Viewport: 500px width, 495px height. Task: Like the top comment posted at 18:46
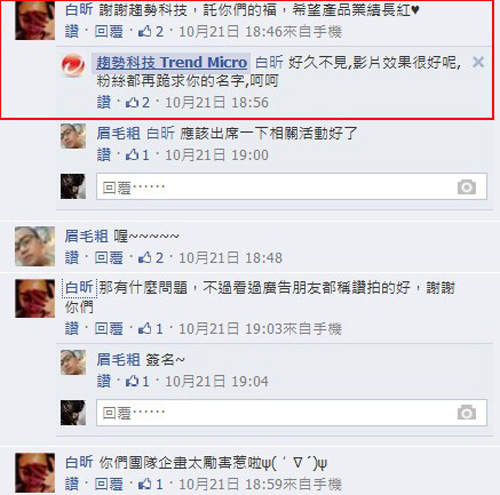point(72,32)
